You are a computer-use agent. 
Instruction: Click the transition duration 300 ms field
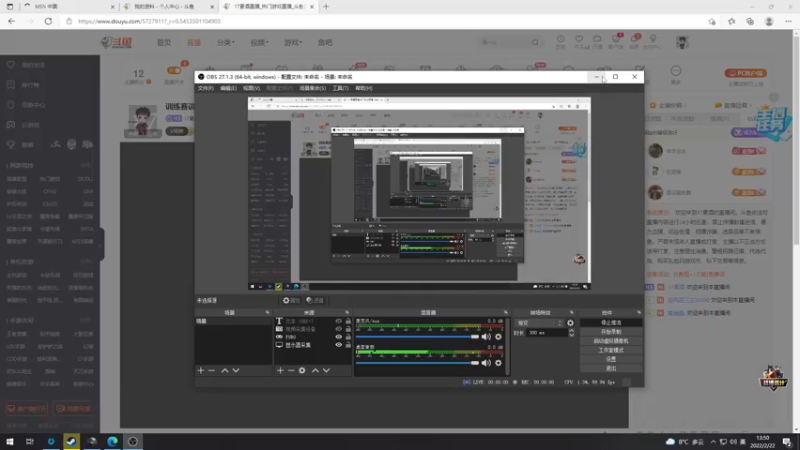click(546, 333)
